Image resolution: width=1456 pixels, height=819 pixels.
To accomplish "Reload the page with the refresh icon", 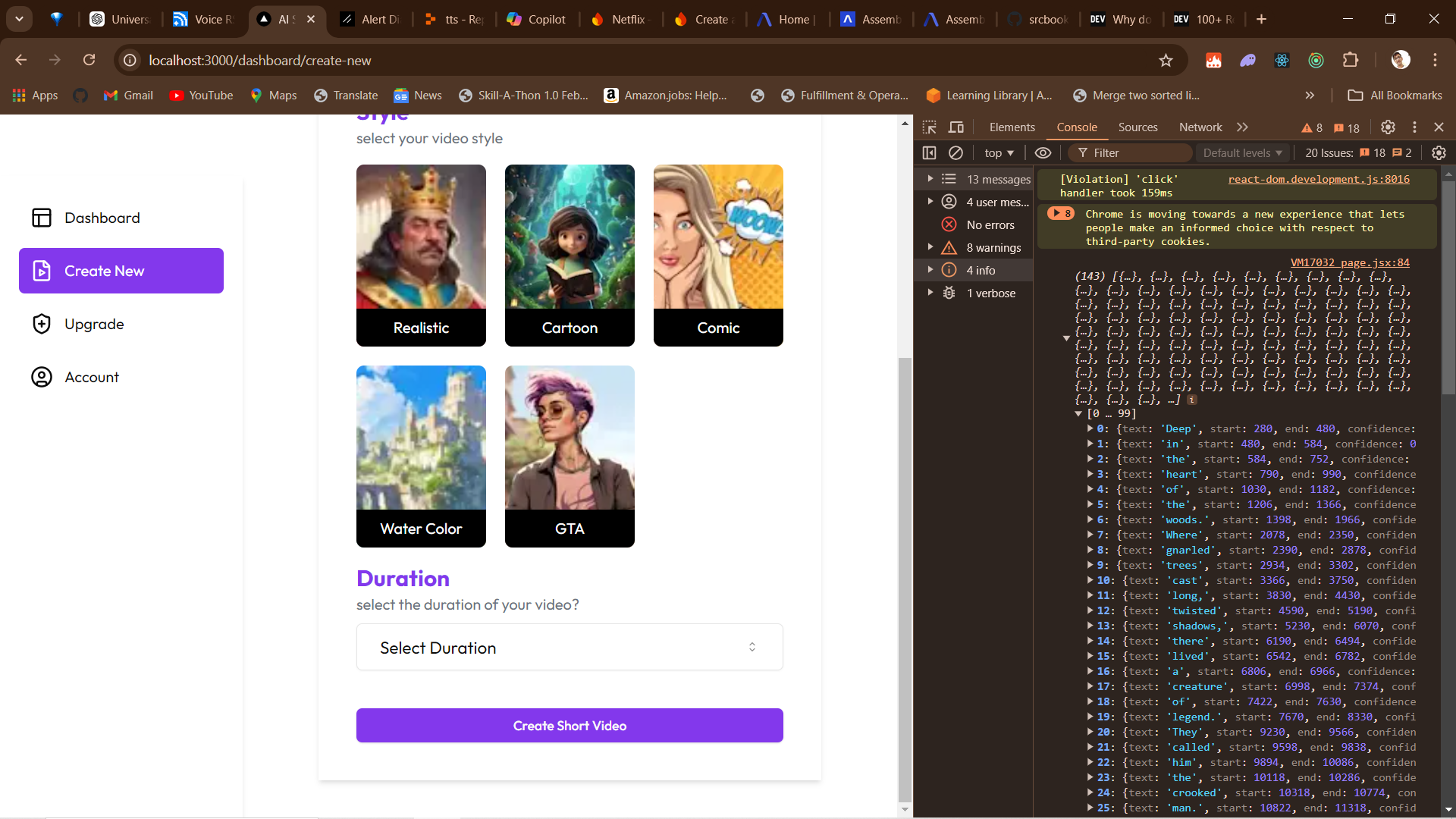I will (x=89, y=61).
